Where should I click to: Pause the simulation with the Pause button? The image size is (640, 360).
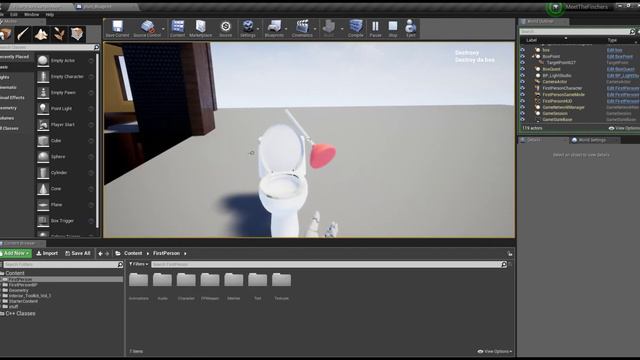tap(375, 29)
